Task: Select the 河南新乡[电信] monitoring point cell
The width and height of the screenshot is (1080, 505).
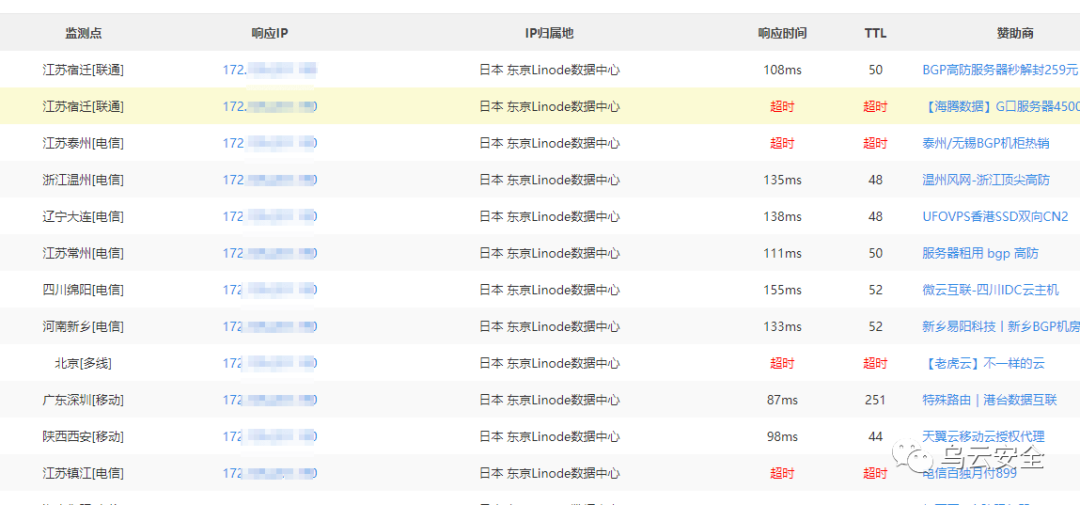Action: point(83,327)
